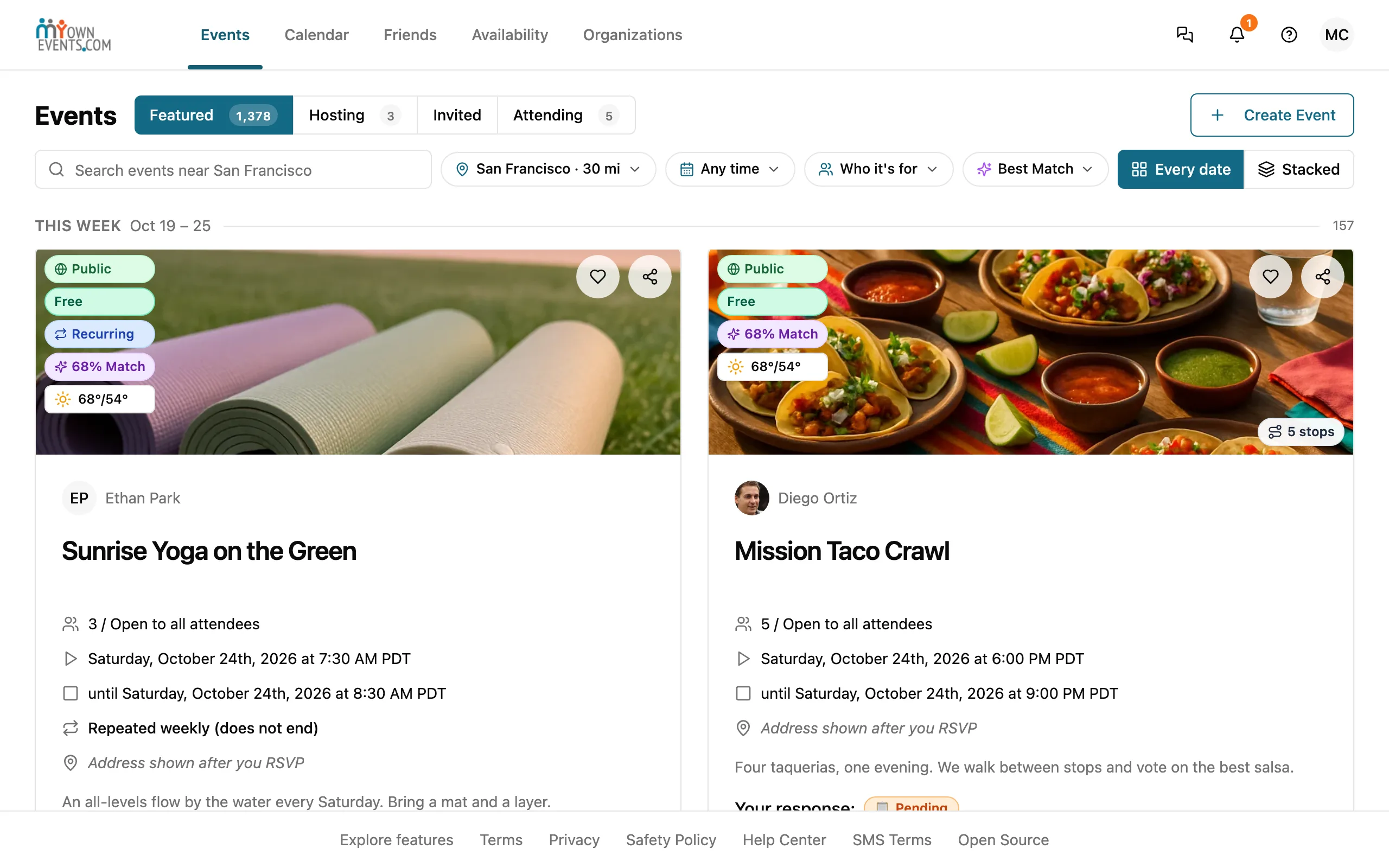
Task: Switch to Stacked view
Action: click(x=1298, y=169)
